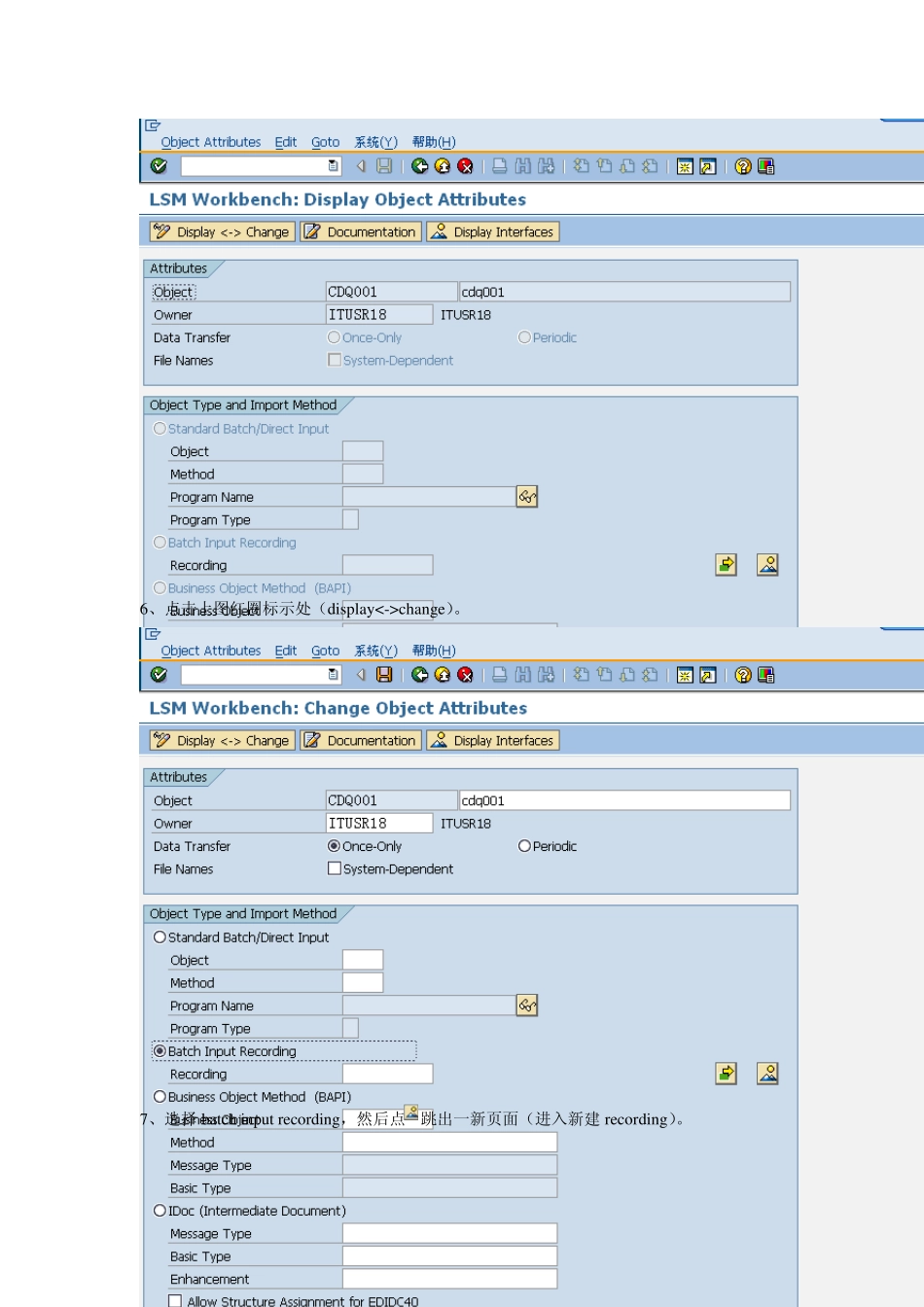Screen dimensions: 924x1307
Task: Open the window control menu icon in Display Object Attributes window
Action: click(153, 125)
